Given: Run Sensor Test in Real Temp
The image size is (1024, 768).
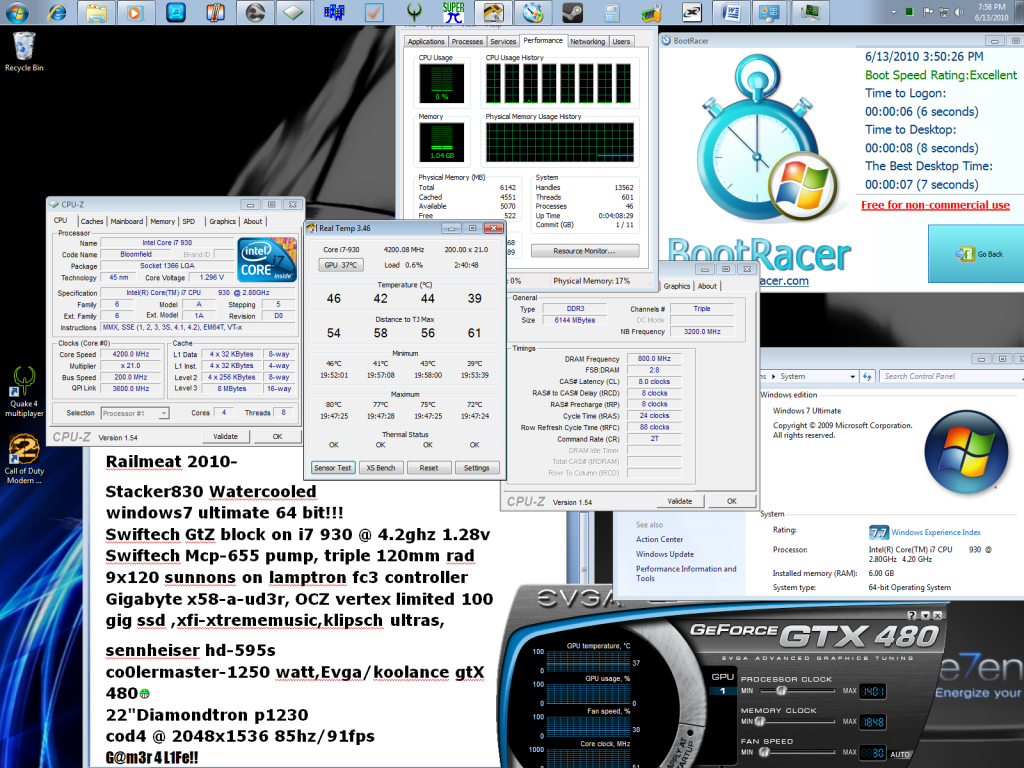Looking at the screenshot, I should click(x=333, y=468).
